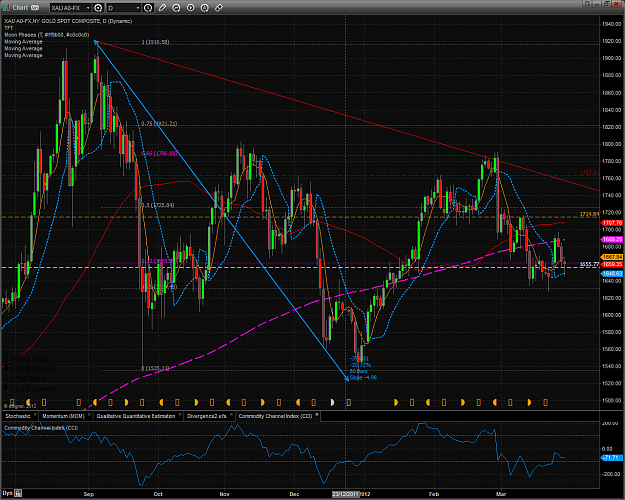Click the Commodity Channel Index (CCI) pane label
Screen dimensions: 625x500
pyautogui.click(x=41, y=428)
